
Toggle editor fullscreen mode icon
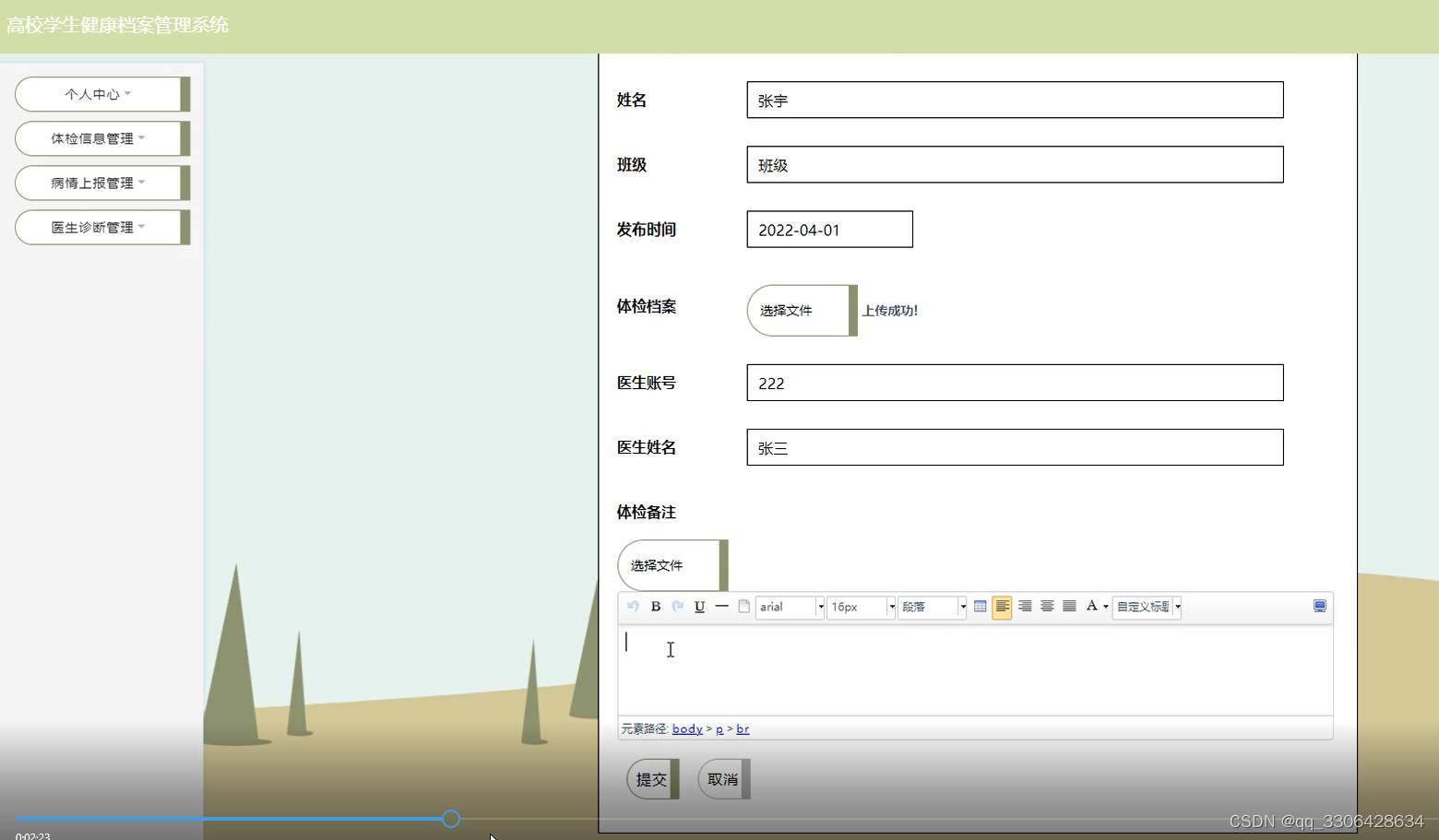pyautogui.click(x=1320, y=607)
